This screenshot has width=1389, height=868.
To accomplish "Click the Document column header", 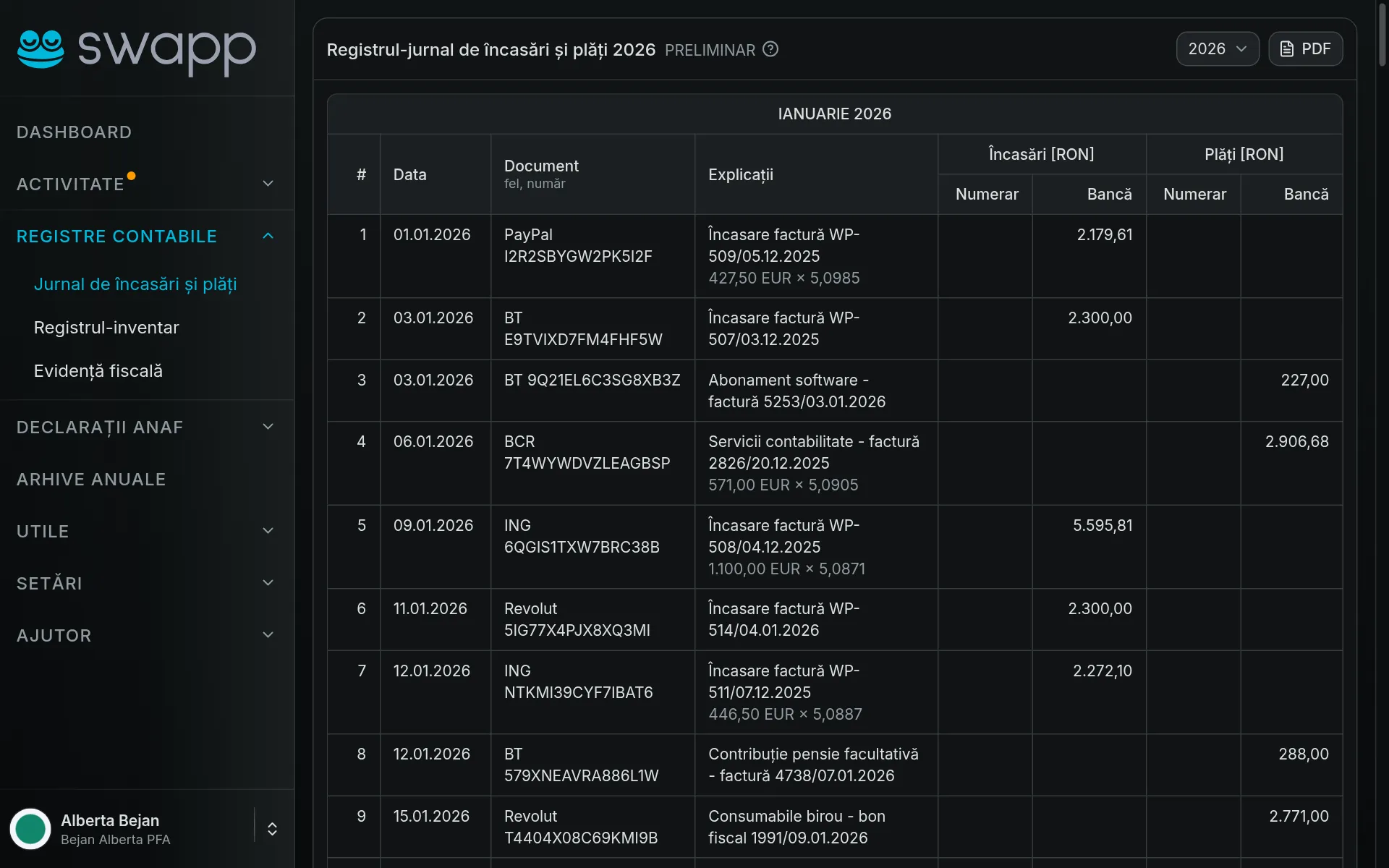I will [541, 166].
